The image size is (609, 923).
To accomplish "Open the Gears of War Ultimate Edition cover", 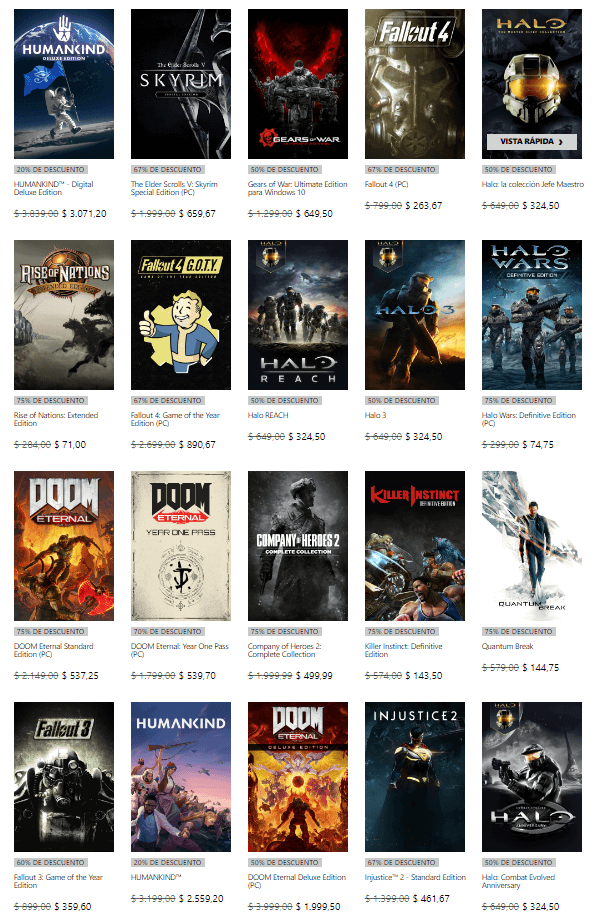I will coord(298,84).
